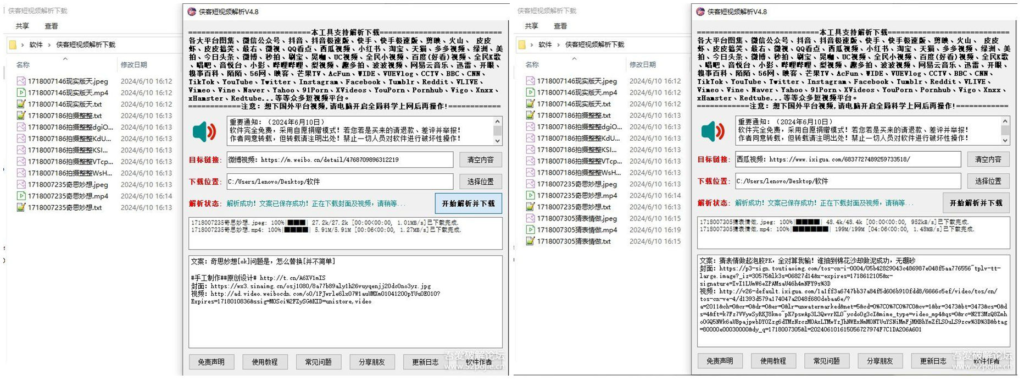Screen dimensions: 1024x380
Task: Click the app logo in the Xigua-link window's title bar
Action: [x=700, y=11]
